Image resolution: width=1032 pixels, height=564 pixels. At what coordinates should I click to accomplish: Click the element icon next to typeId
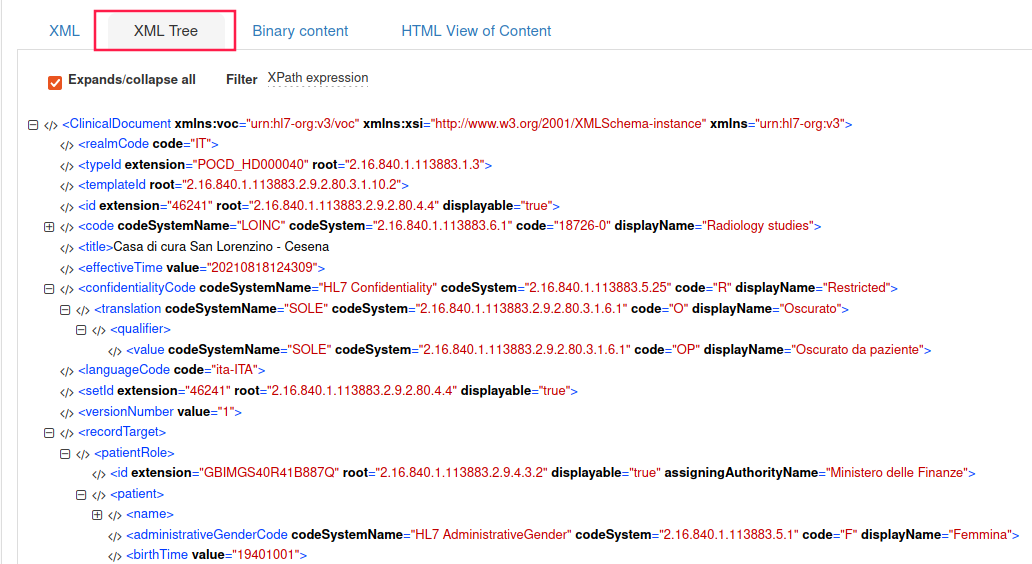(66, 165)
